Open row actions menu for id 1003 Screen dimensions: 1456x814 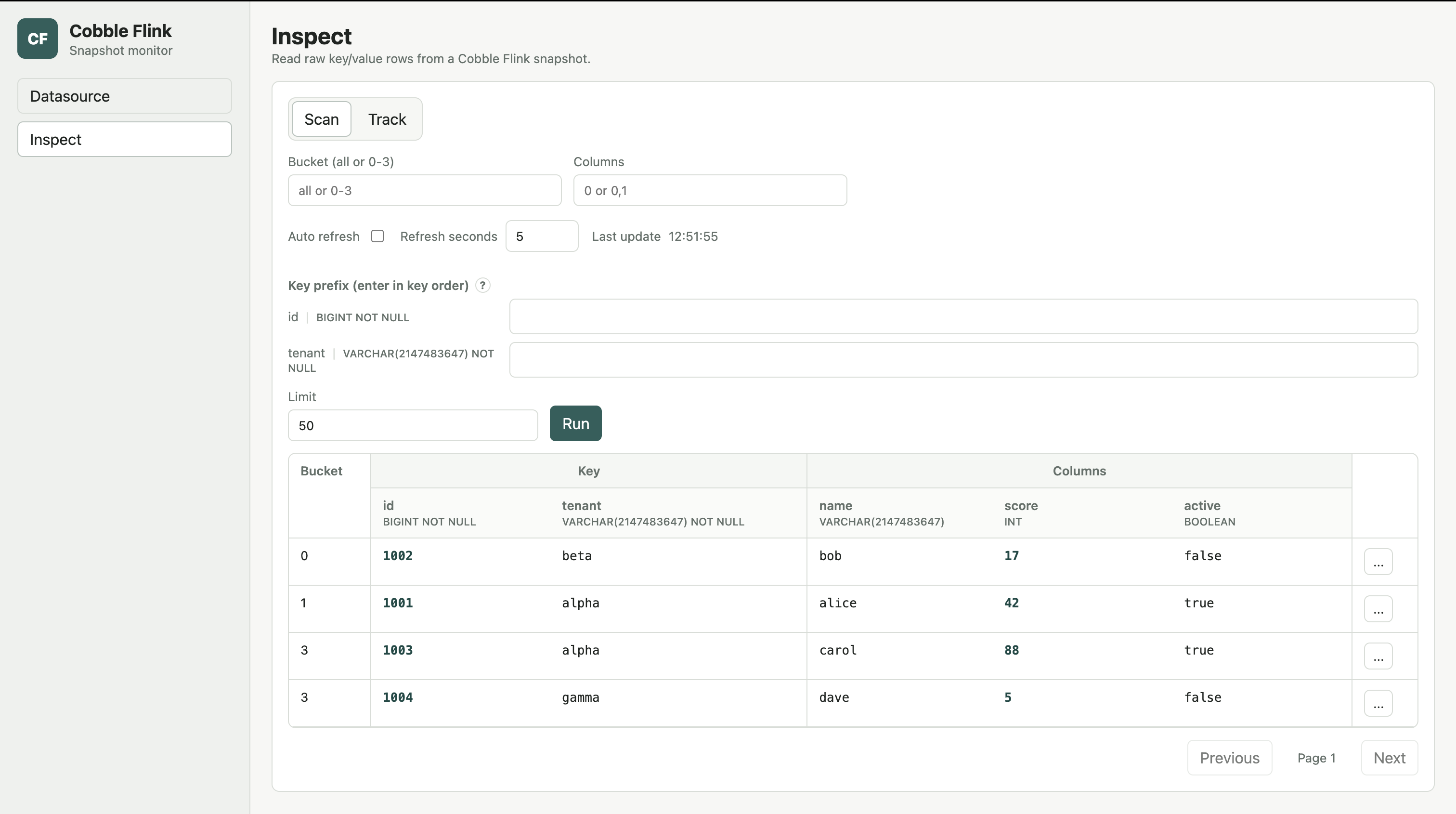(1378, 656)
